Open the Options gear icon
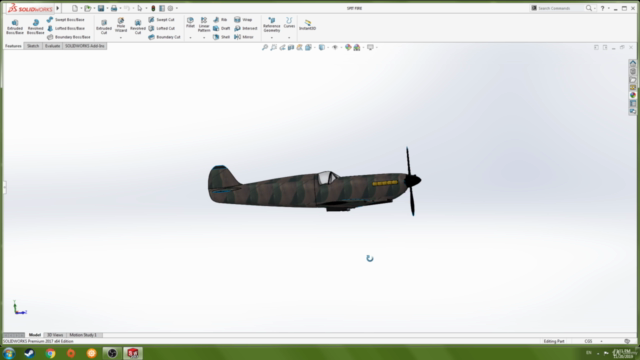Viewport: 640px width, 360px height. click(x=170, y=8)
